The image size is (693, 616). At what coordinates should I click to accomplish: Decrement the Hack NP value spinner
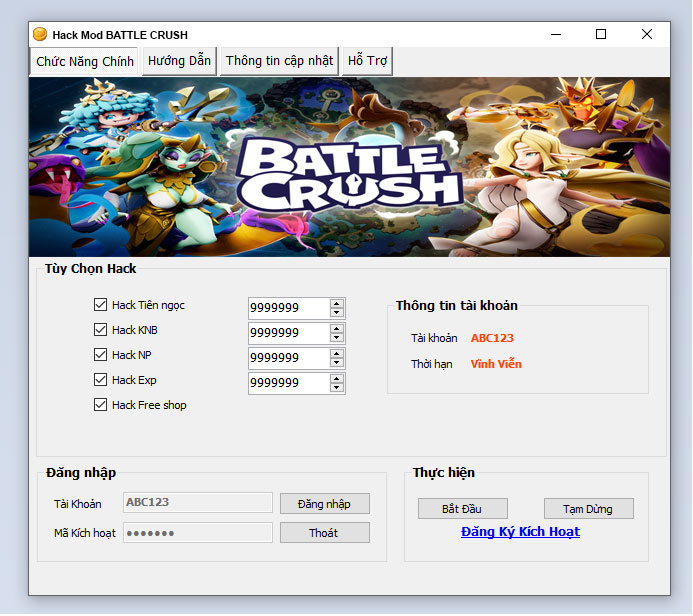[x=337, y=363]
